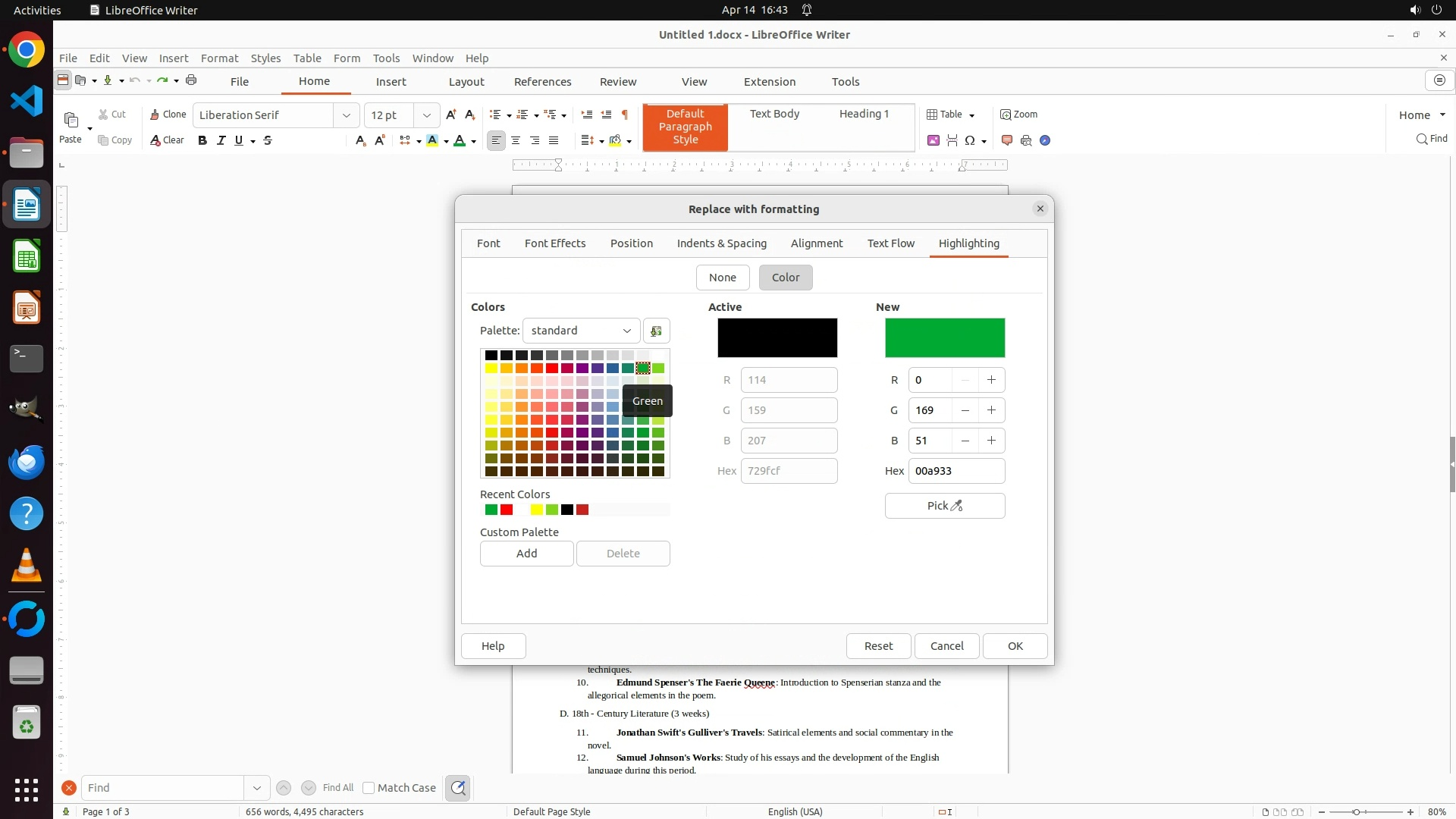The width and height of the screenshot is (1456, 819).
Task: Center align the paragraph
Action: coord(516,140)
